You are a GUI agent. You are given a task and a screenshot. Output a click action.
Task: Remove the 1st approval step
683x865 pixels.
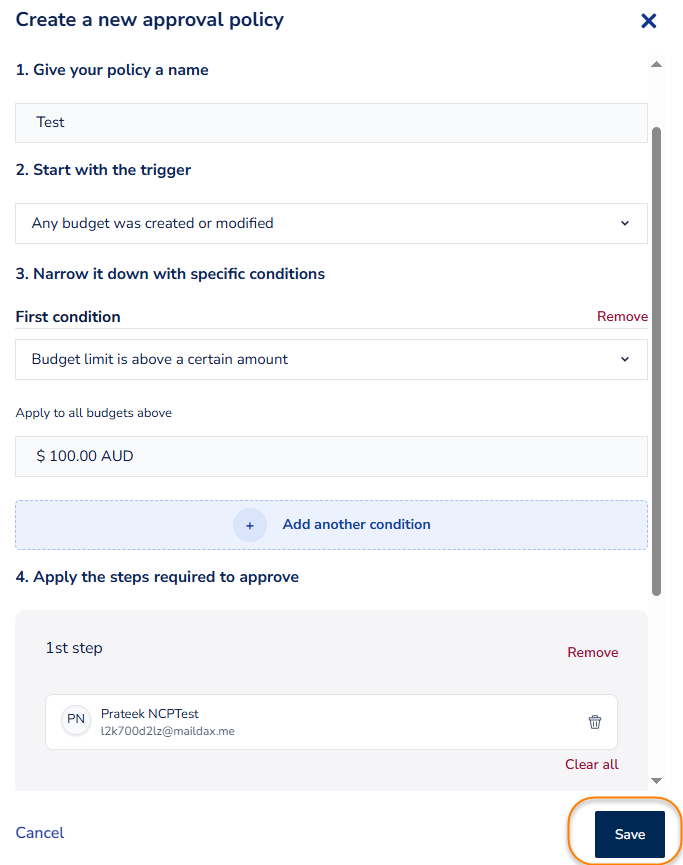592,652
